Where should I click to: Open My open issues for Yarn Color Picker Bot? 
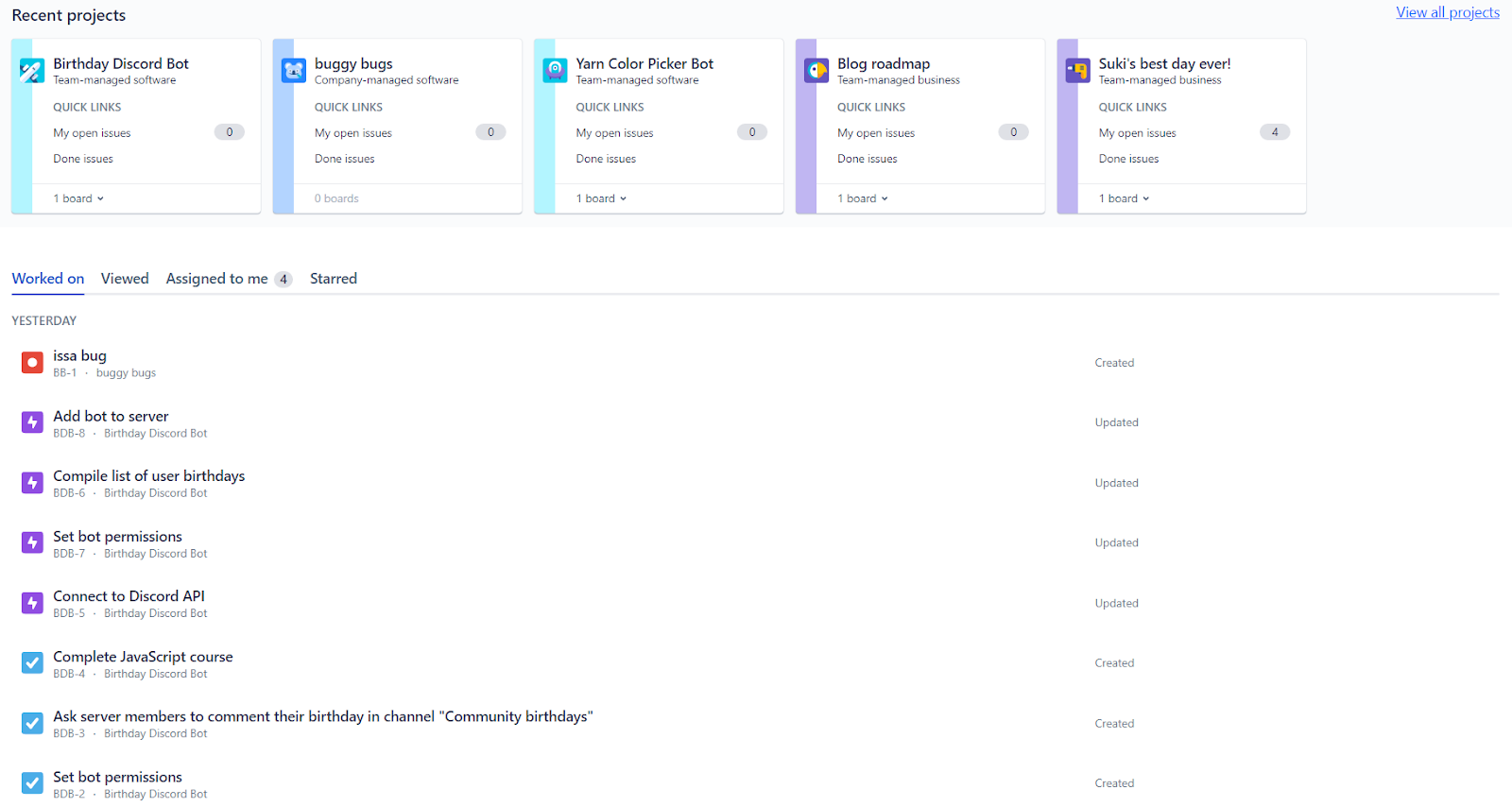pos(614,133)
